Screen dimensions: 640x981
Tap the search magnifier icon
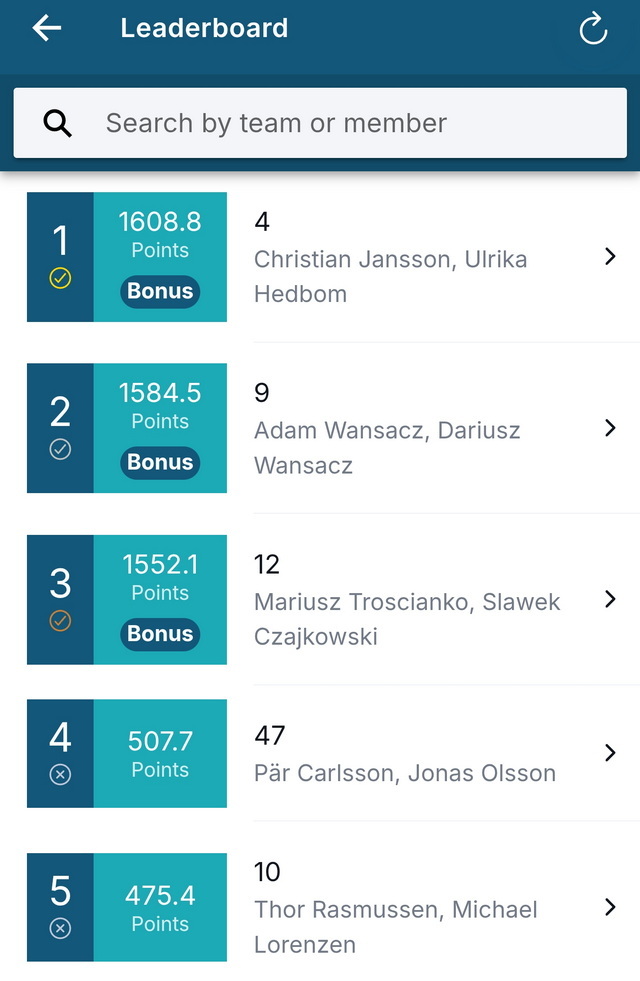pyautogui.click(x=58, y=123)
